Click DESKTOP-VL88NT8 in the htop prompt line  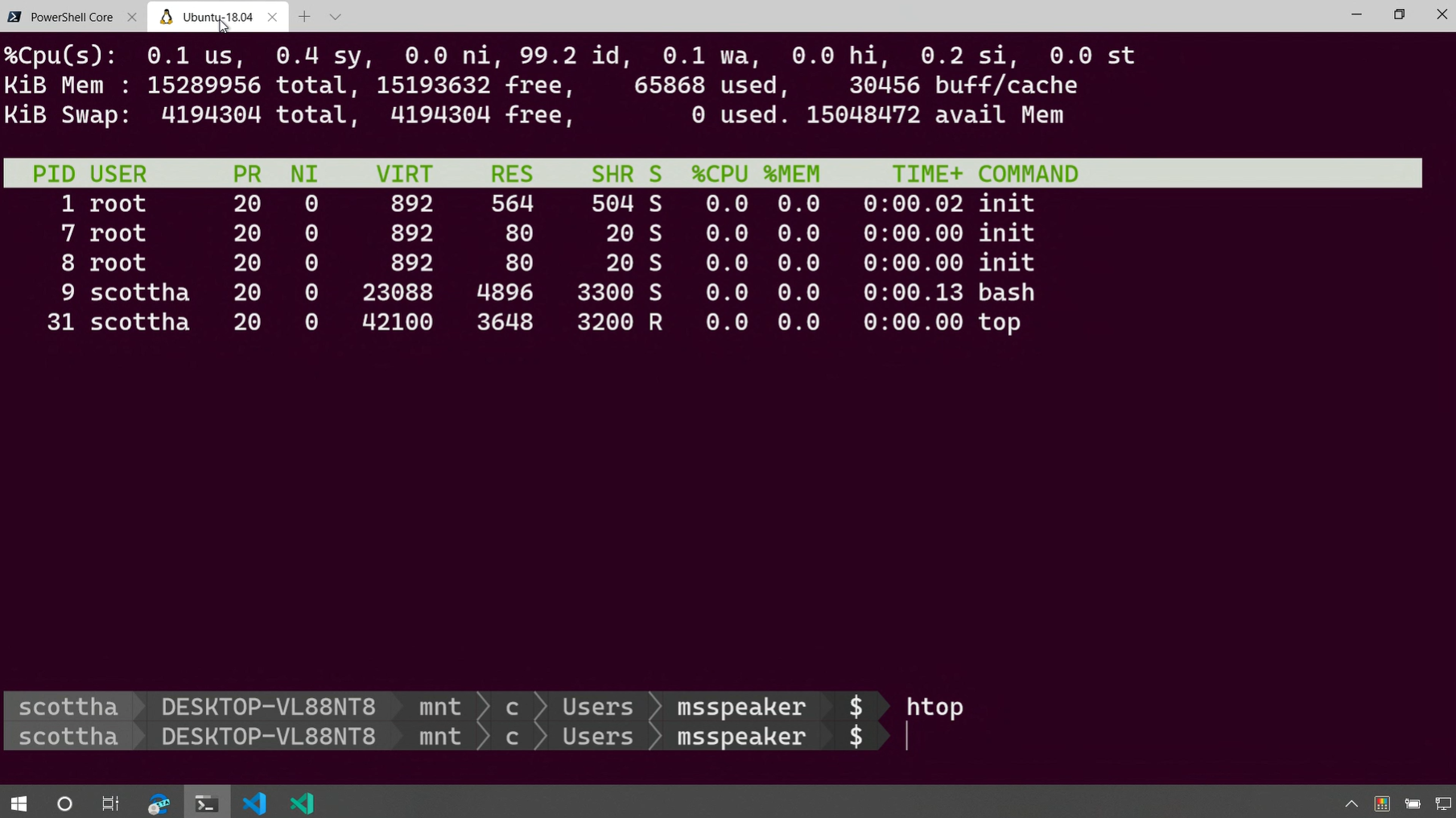268,707
